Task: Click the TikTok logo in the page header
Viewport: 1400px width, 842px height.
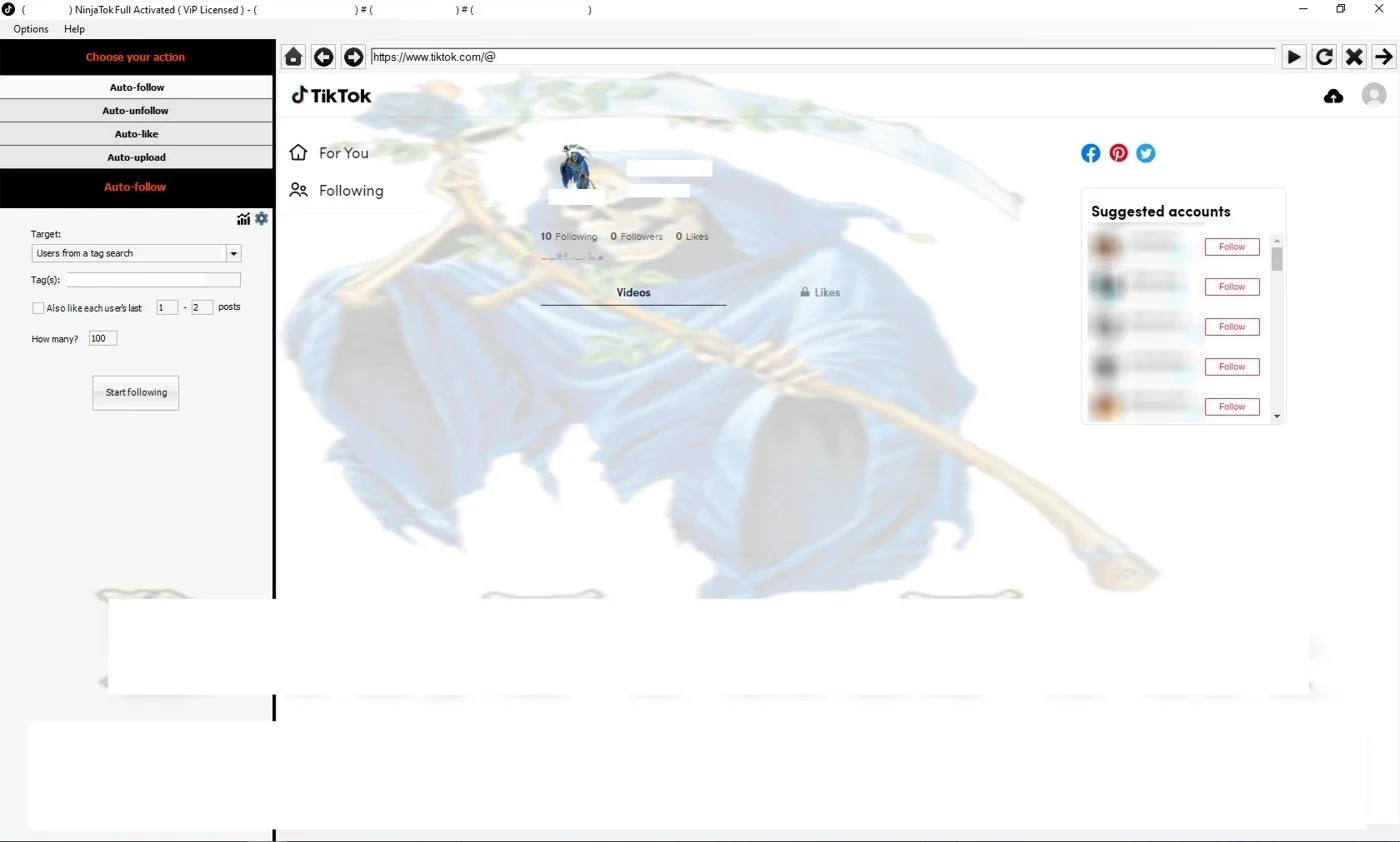Action: click(331, 96)
